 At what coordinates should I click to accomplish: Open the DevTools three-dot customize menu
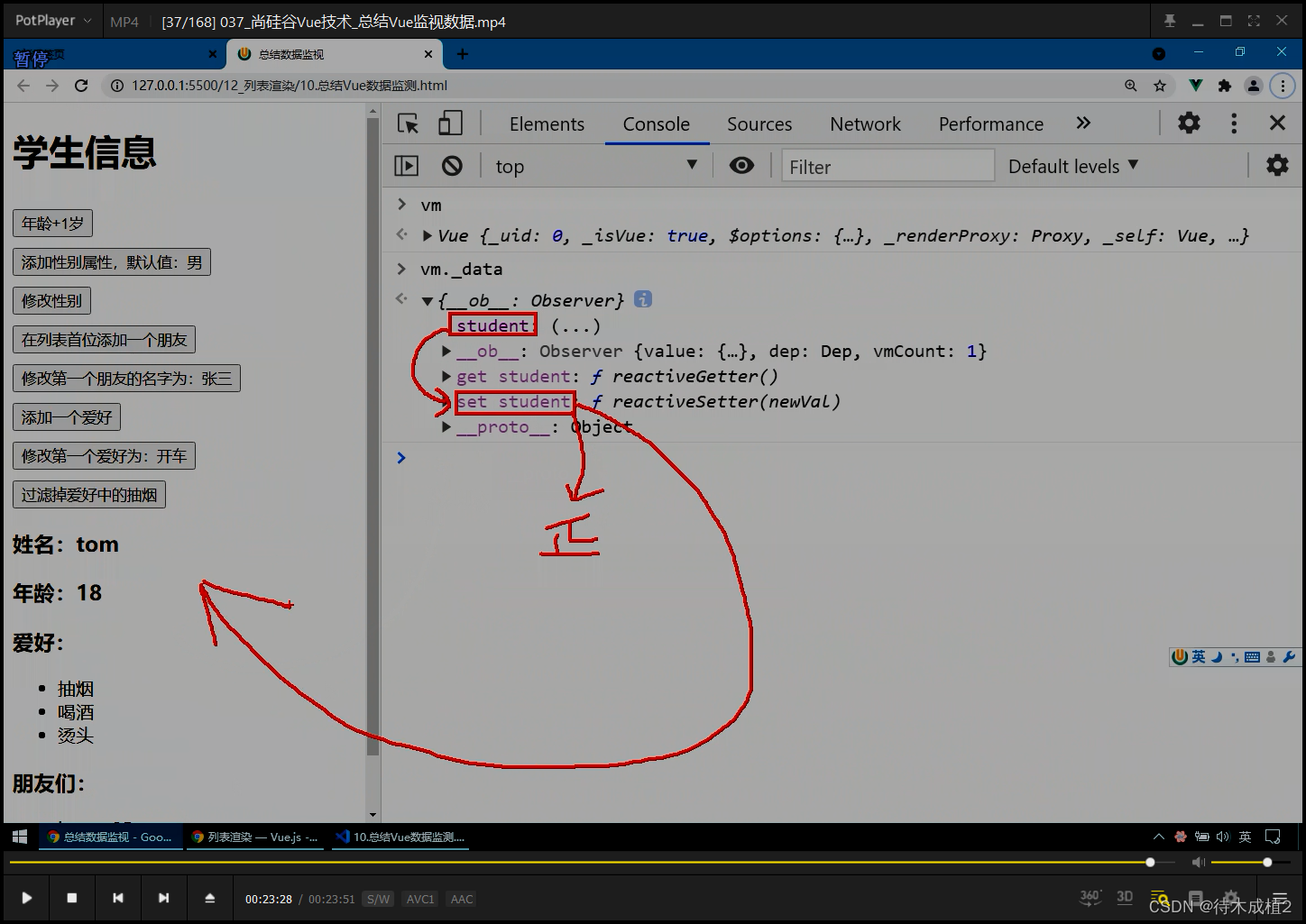pos(1234,123)
